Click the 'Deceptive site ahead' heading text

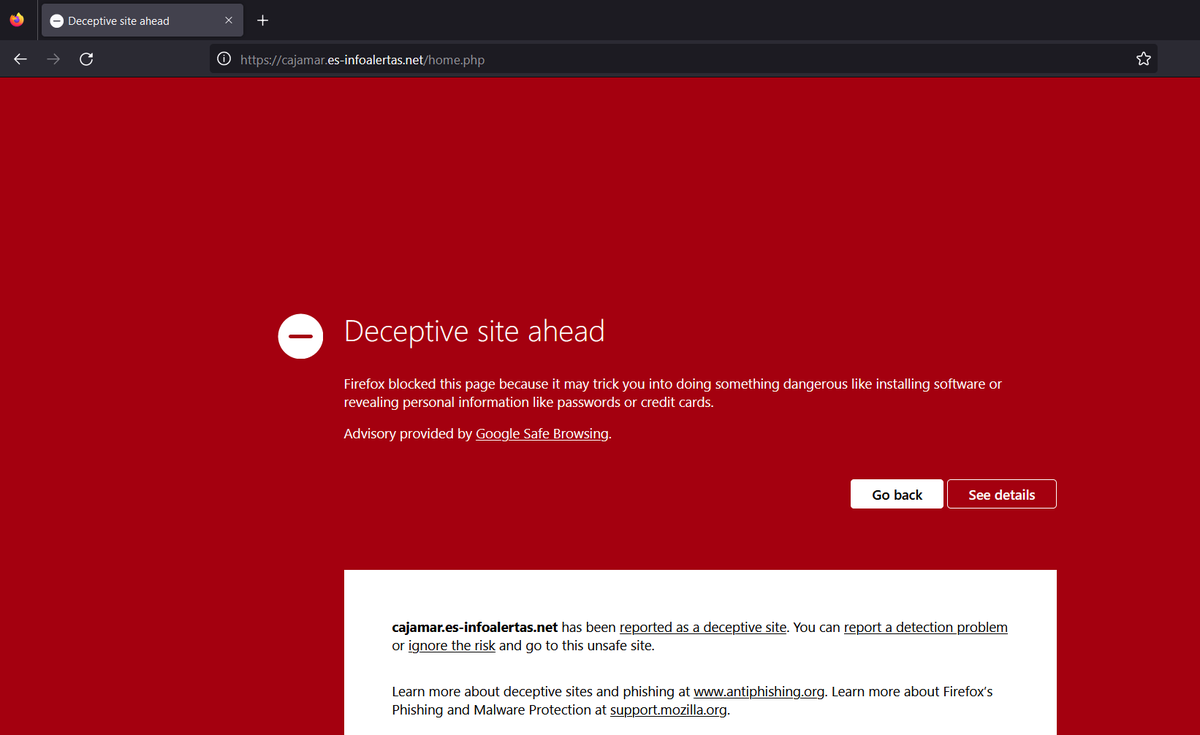tap(474, 331)
